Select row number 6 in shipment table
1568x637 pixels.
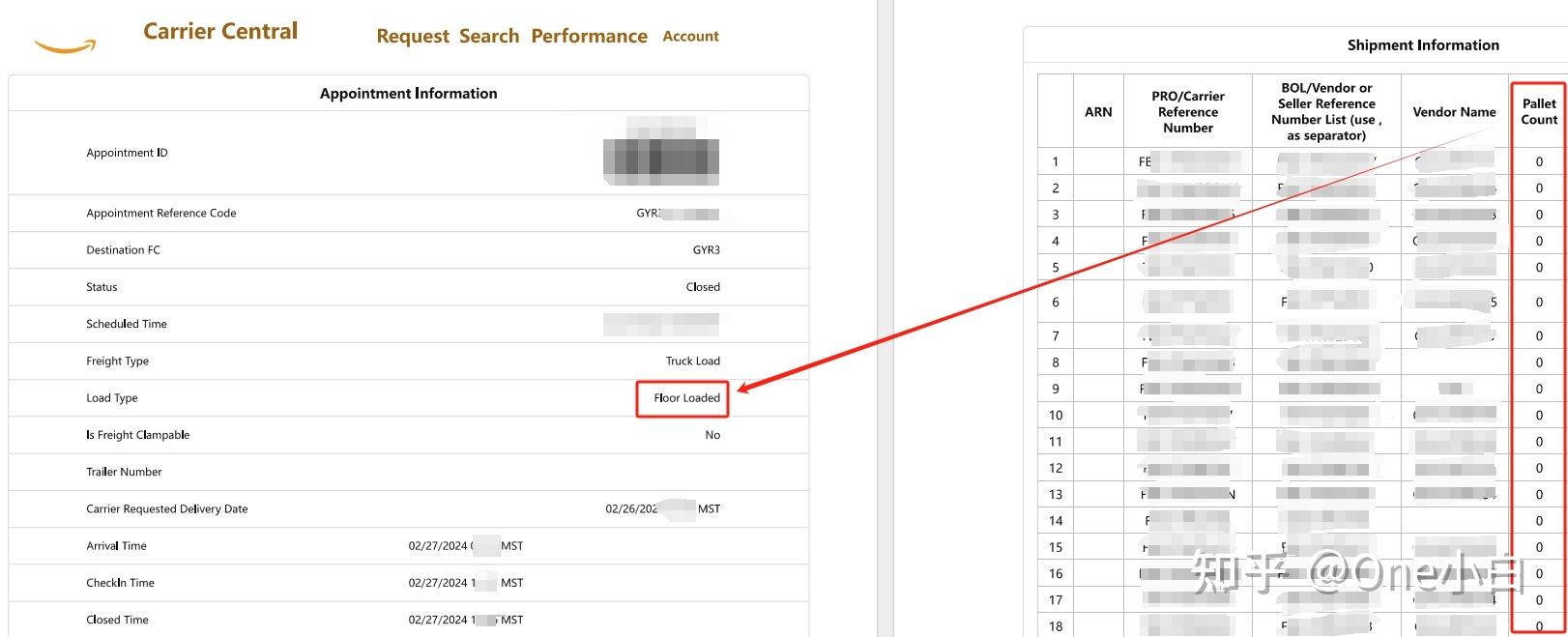pyautogui.click(x=1055, y=302)
